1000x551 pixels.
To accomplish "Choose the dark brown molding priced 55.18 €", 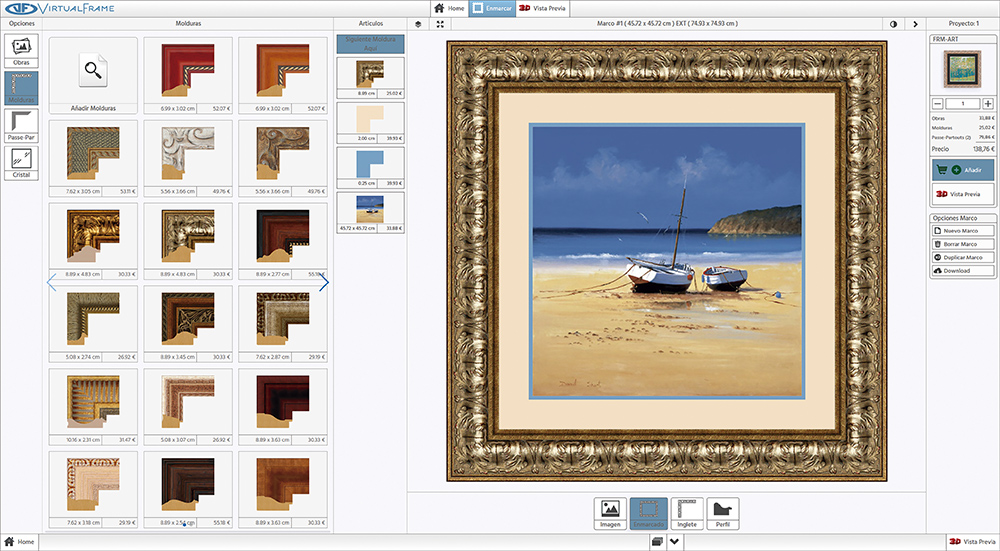I will 188,490.
